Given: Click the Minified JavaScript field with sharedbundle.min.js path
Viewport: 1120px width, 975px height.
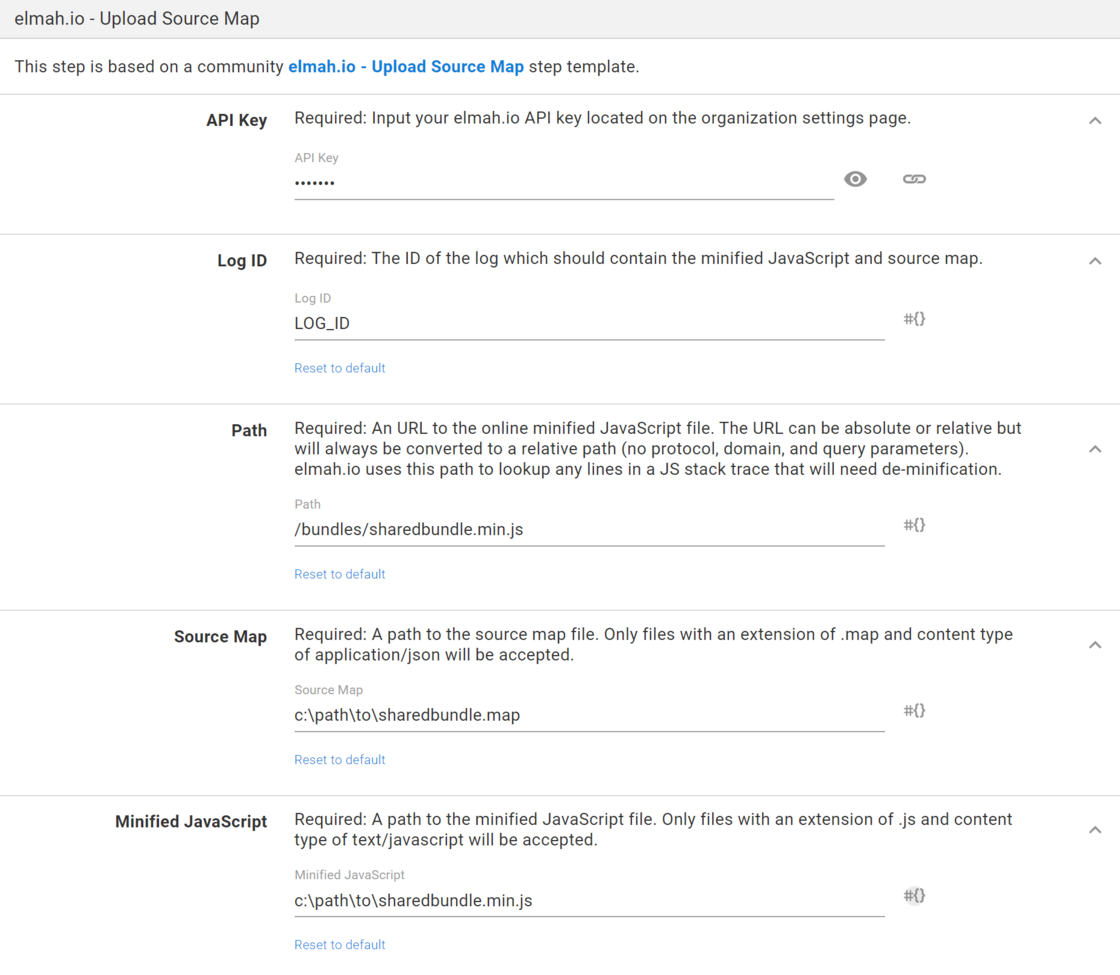Looking at the screenshot, I should pyautogui.click(x=589, y=901).
